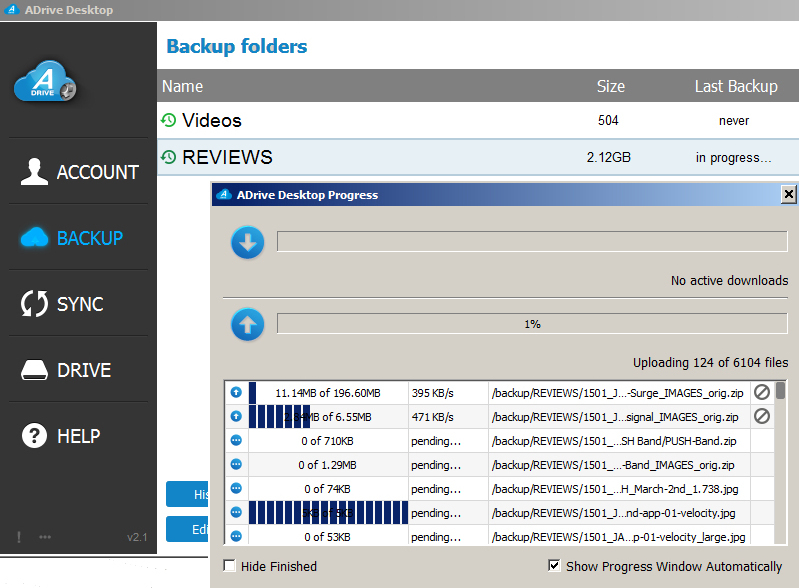Image resolution: width=799 pixels, height=588 pixels.
Task: Open the DRIVE section
Action: coord(79,370)
